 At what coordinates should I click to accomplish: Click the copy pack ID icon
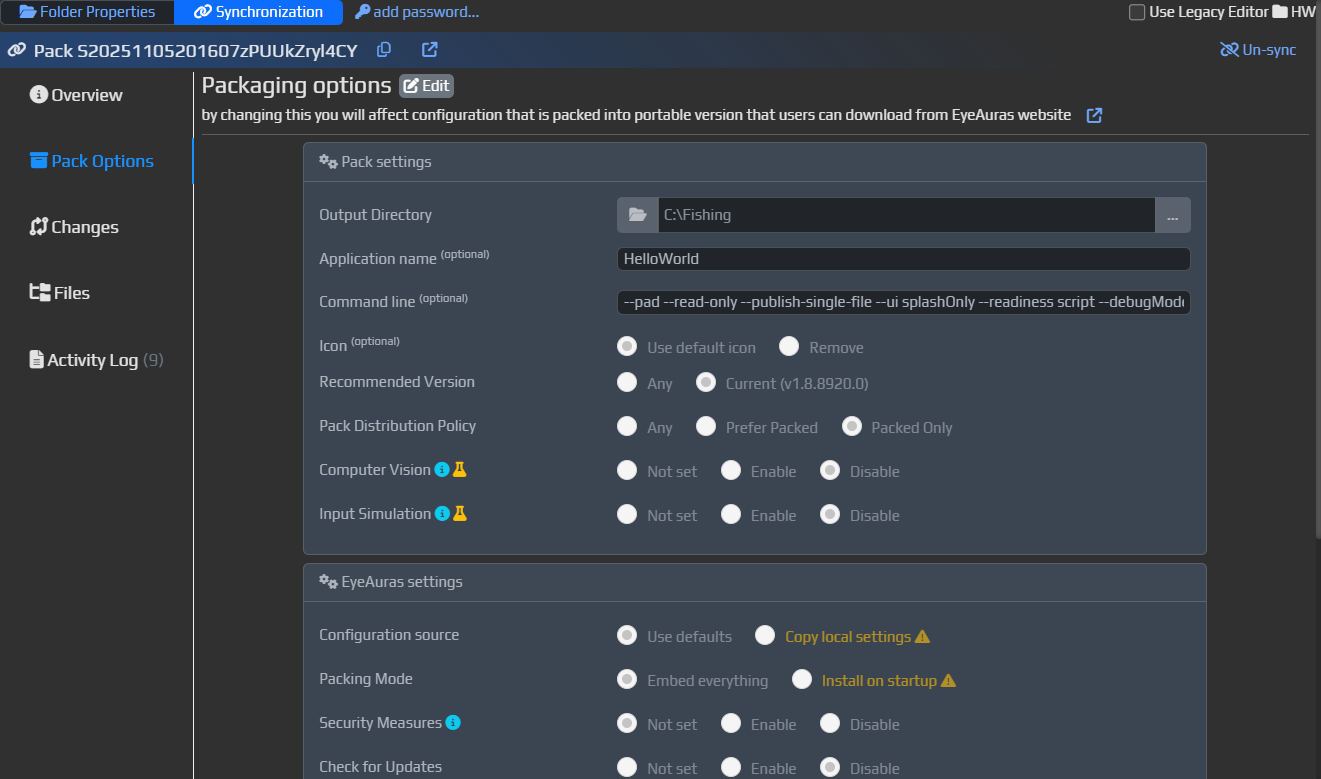coord(384,50)
